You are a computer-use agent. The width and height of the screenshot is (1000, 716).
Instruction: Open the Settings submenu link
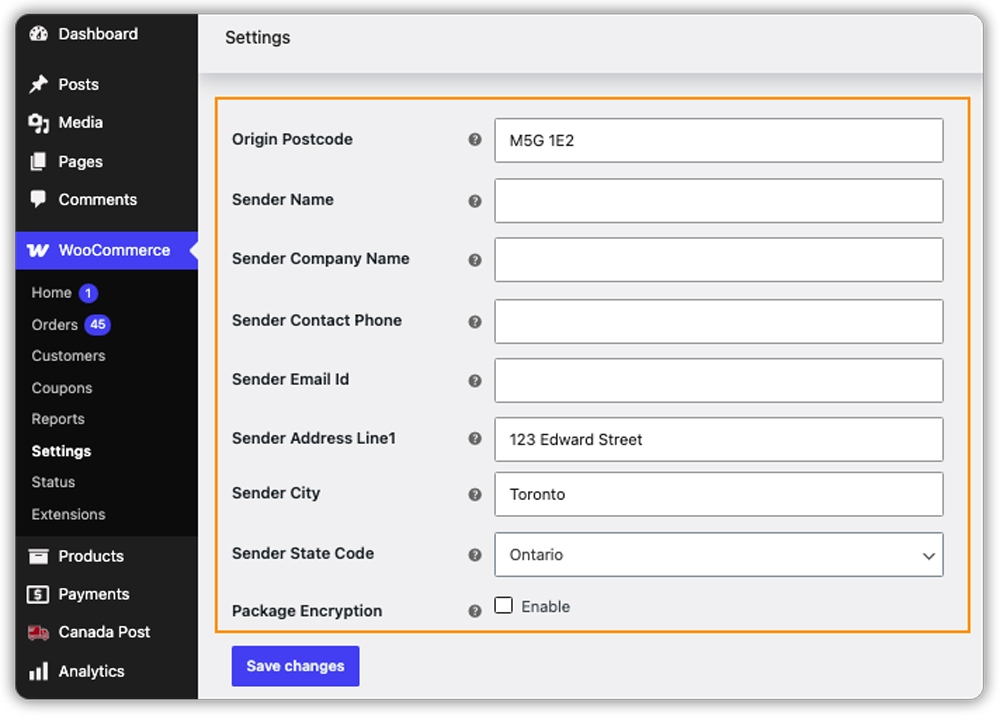61,451
